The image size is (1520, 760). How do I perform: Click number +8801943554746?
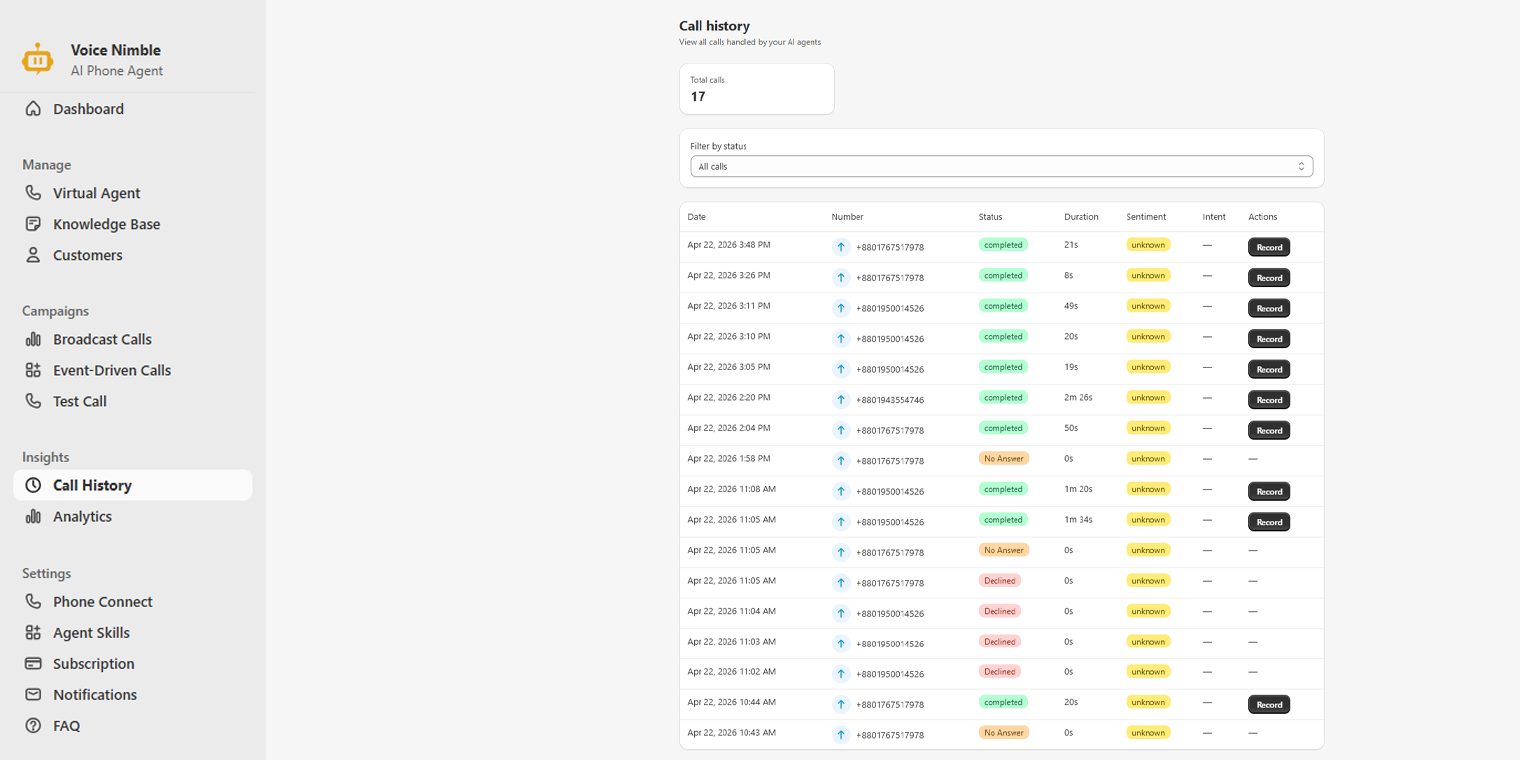point(890,400)
